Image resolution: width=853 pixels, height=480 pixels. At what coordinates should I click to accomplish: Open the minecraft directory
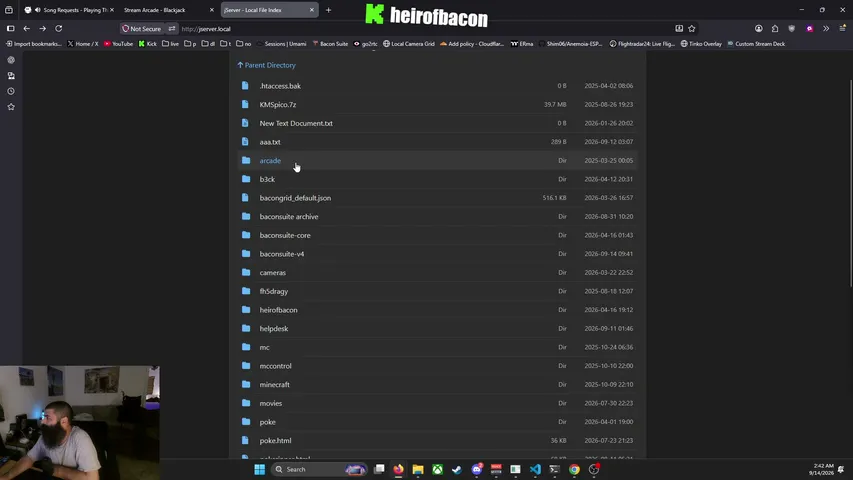point(275,385)
